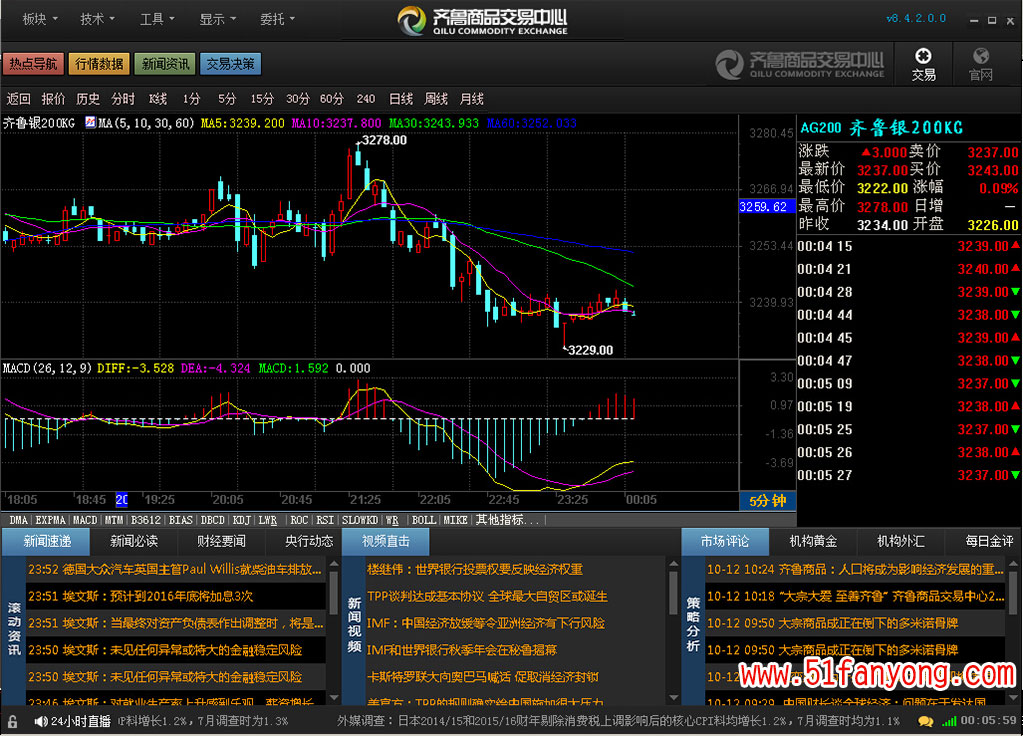Select the DMA indicator tab
Screen dimensions: 1023x736
pyautogui.click(x=18, y=520)
